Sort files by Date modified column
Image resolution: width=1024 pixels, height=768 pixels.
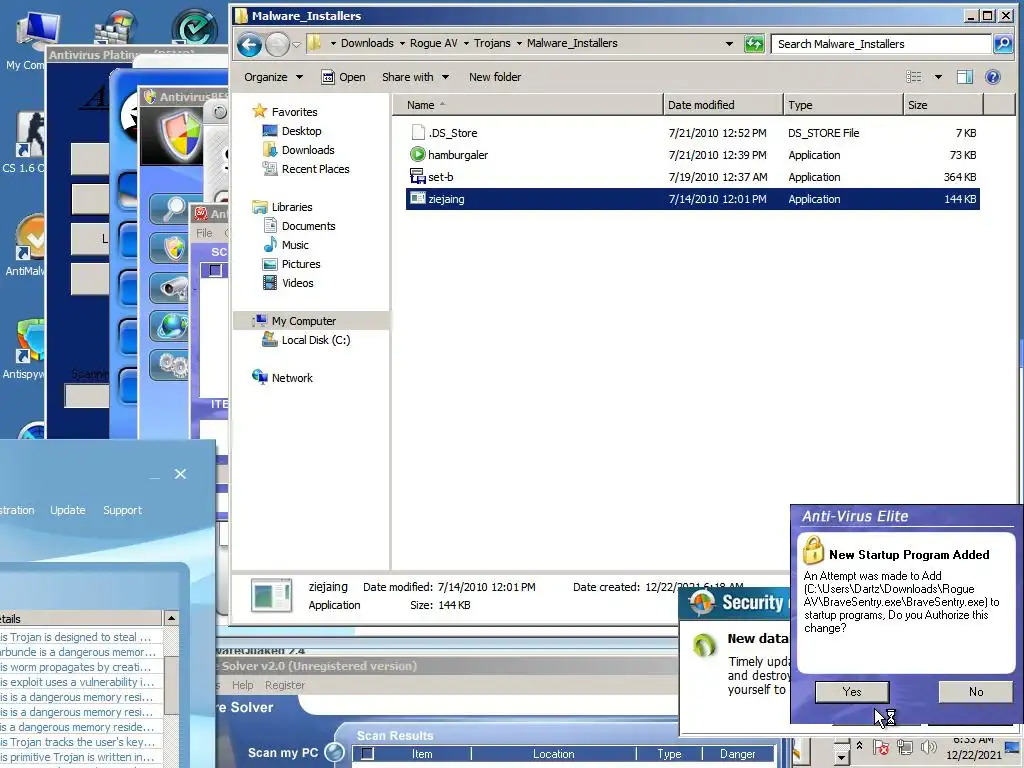pos(723,105)
